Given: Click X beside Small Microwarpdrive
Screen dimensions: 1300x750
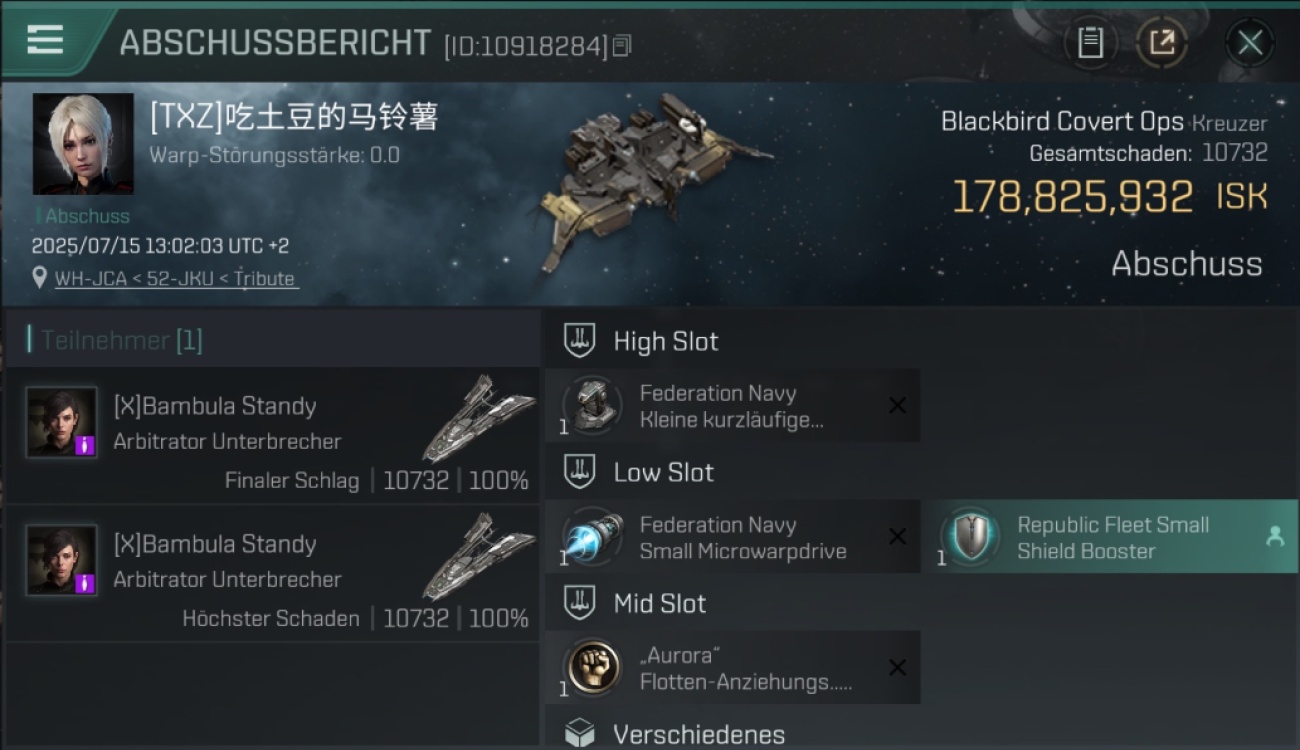Looking at the screenshot, I should 897,537.
